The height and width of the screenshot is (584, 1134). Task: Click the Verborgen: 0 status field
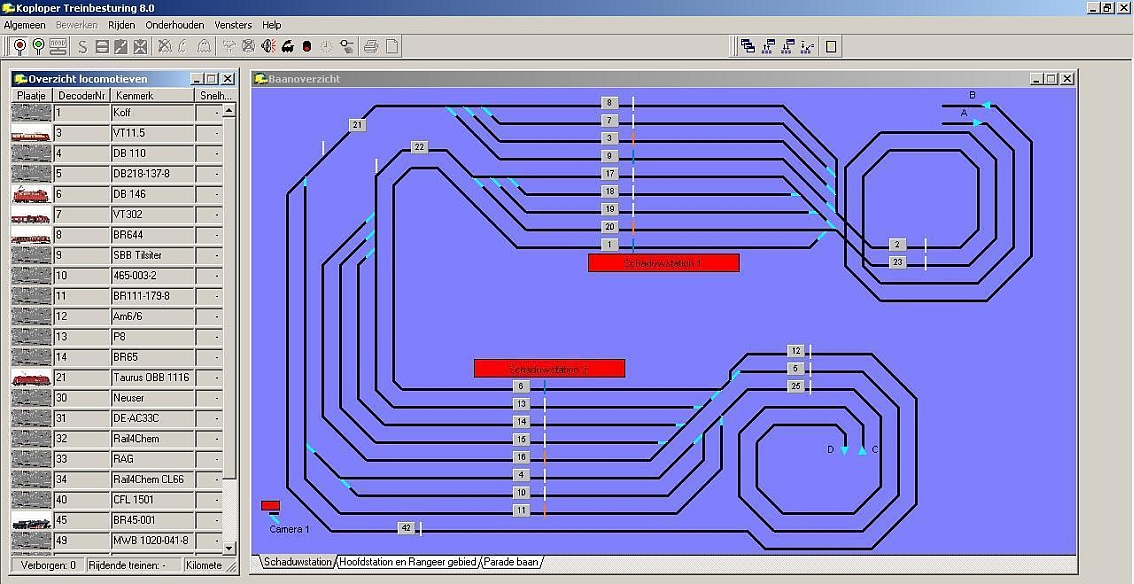click(x=48, y=565)
